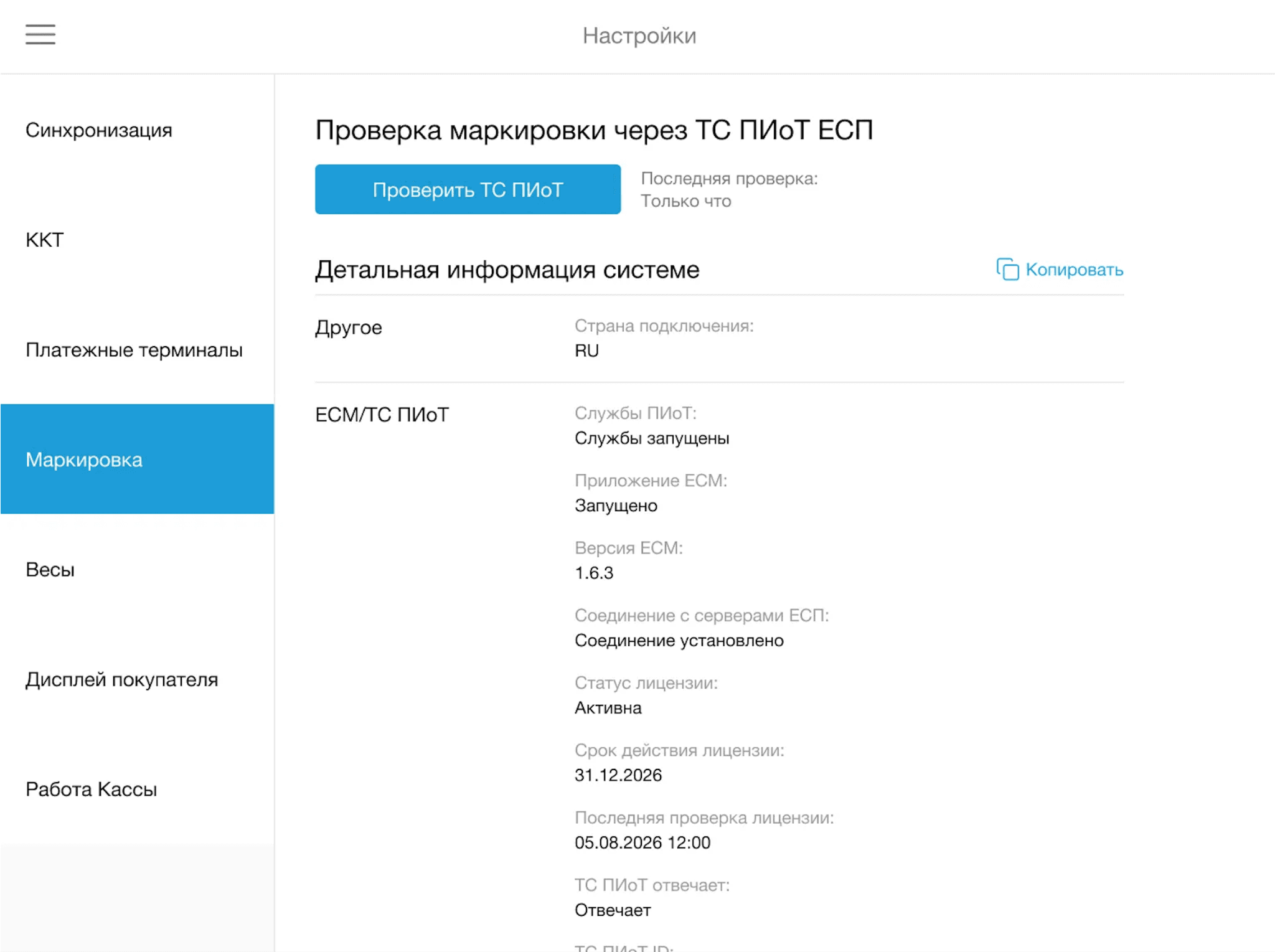The width and height of the screenshot is (1275, 952).
Task: Click the Запущено value
Action: click(x=616, y=506)
